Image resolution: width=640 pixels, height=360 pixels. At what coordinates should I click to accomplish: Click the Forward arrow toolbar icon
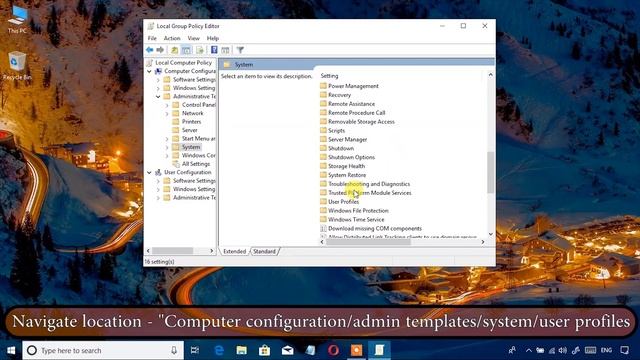click(160, 50)
